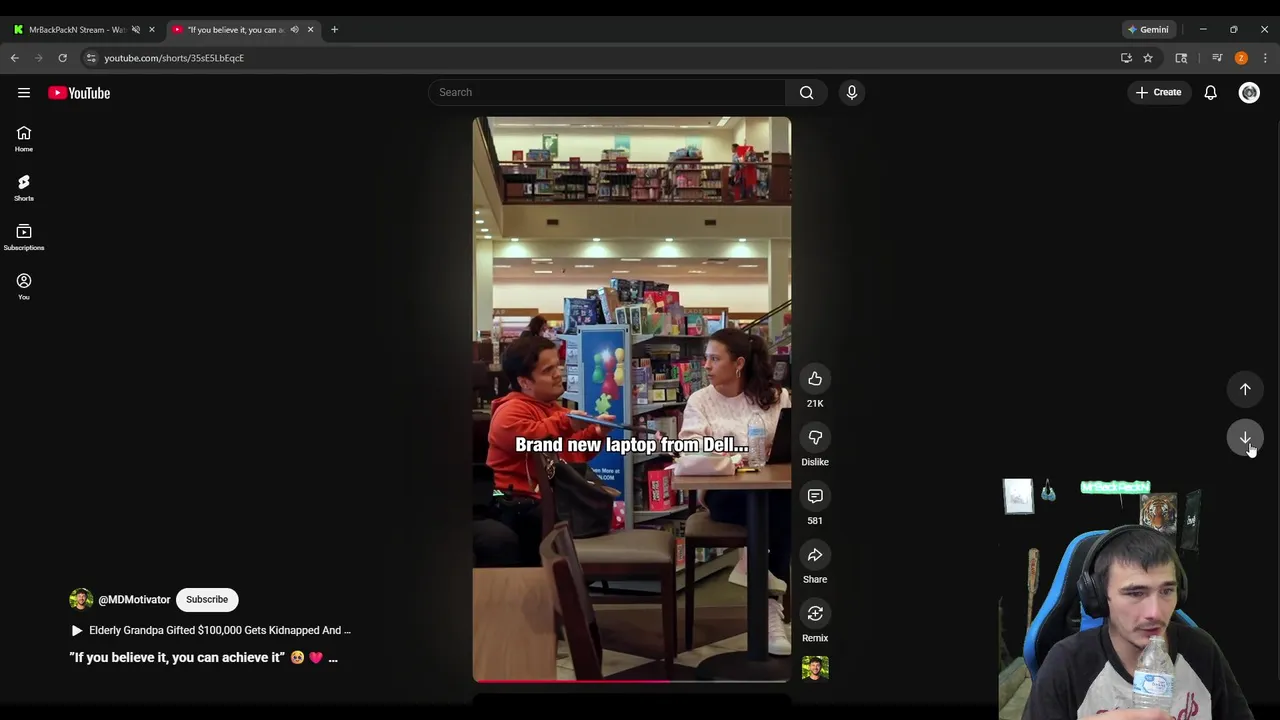Click the YouTube search field

pyautogui.click(x=607, y=92)
